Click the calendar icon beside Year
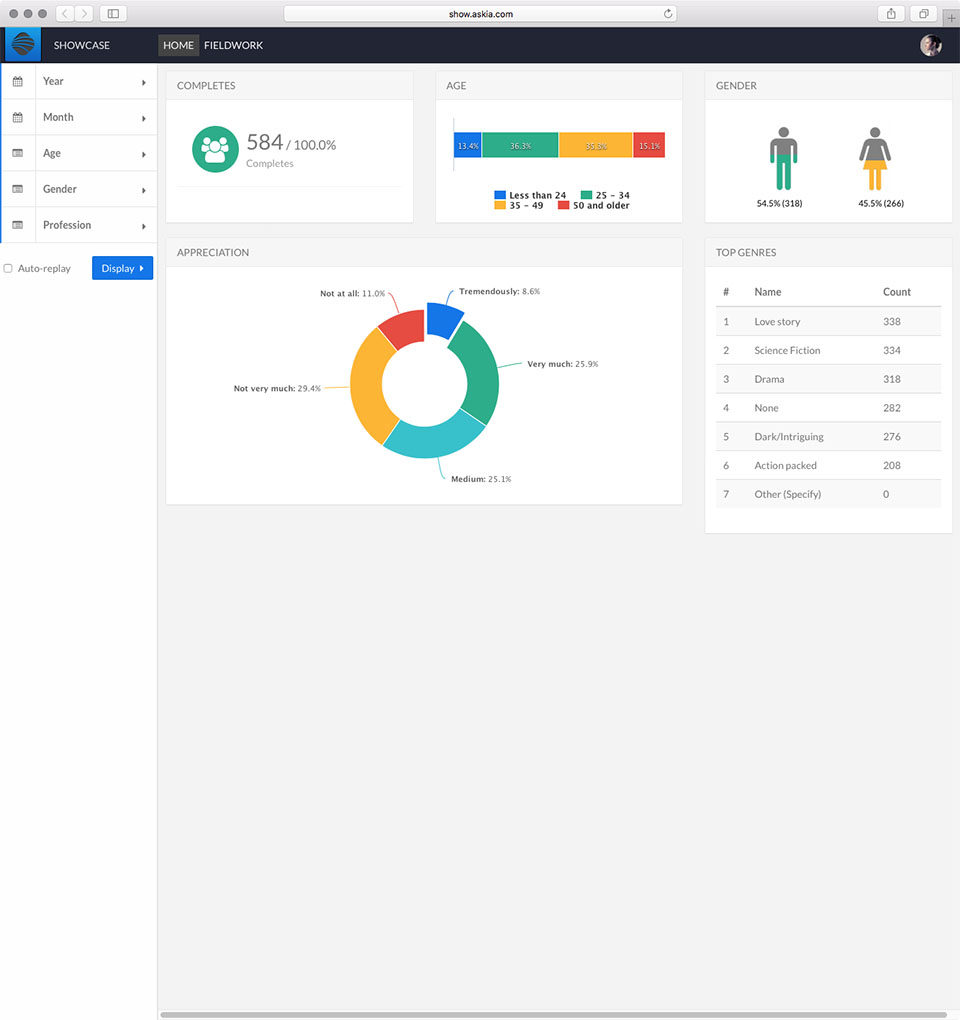This screenshot has width=960, height=1020. pyautogui.click(x=18, y=81)
